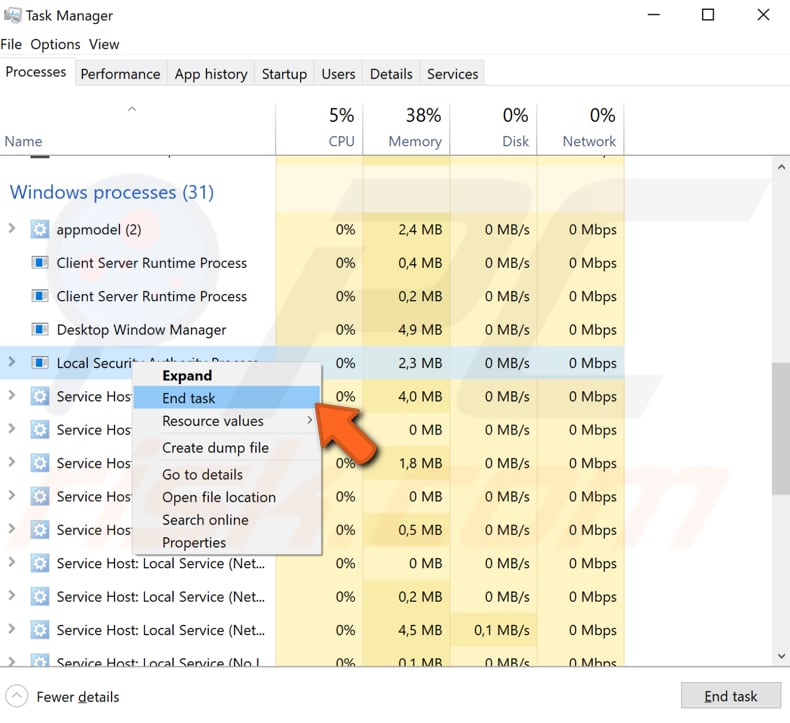
Task: Open the Options menu
Action: 55,44
